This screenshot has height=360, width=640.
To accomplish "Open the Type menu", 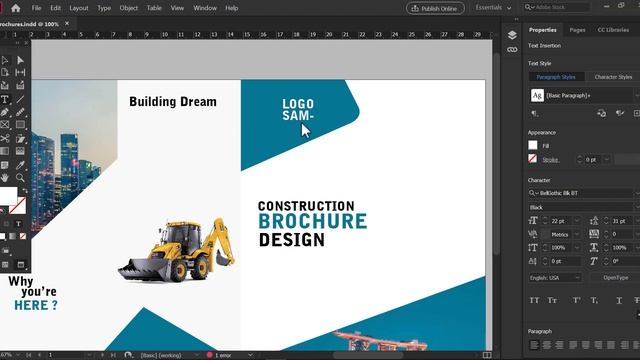I will 104,8.
